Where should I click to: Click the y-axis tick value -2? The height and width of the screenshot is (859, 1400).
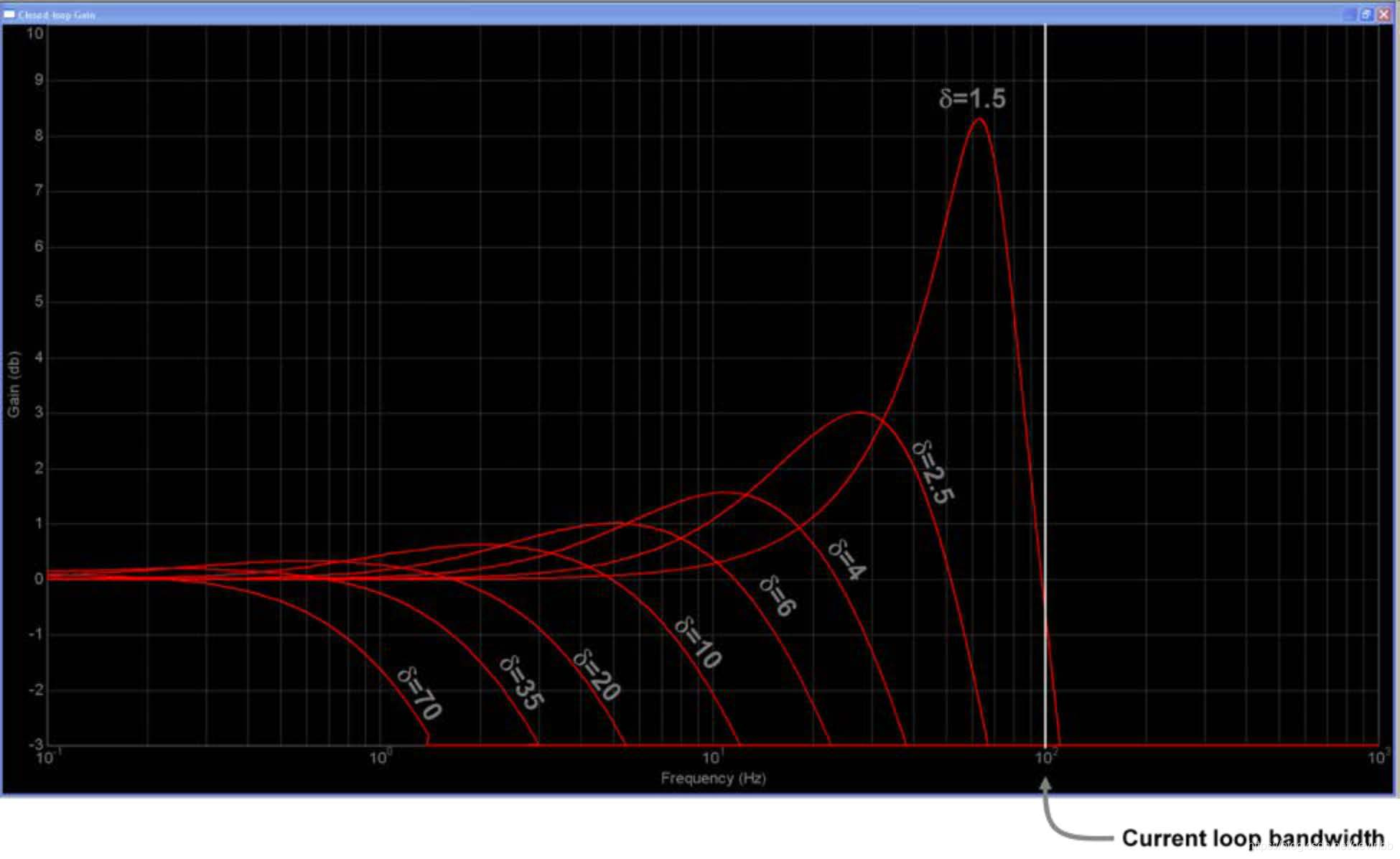click(36, 689)
